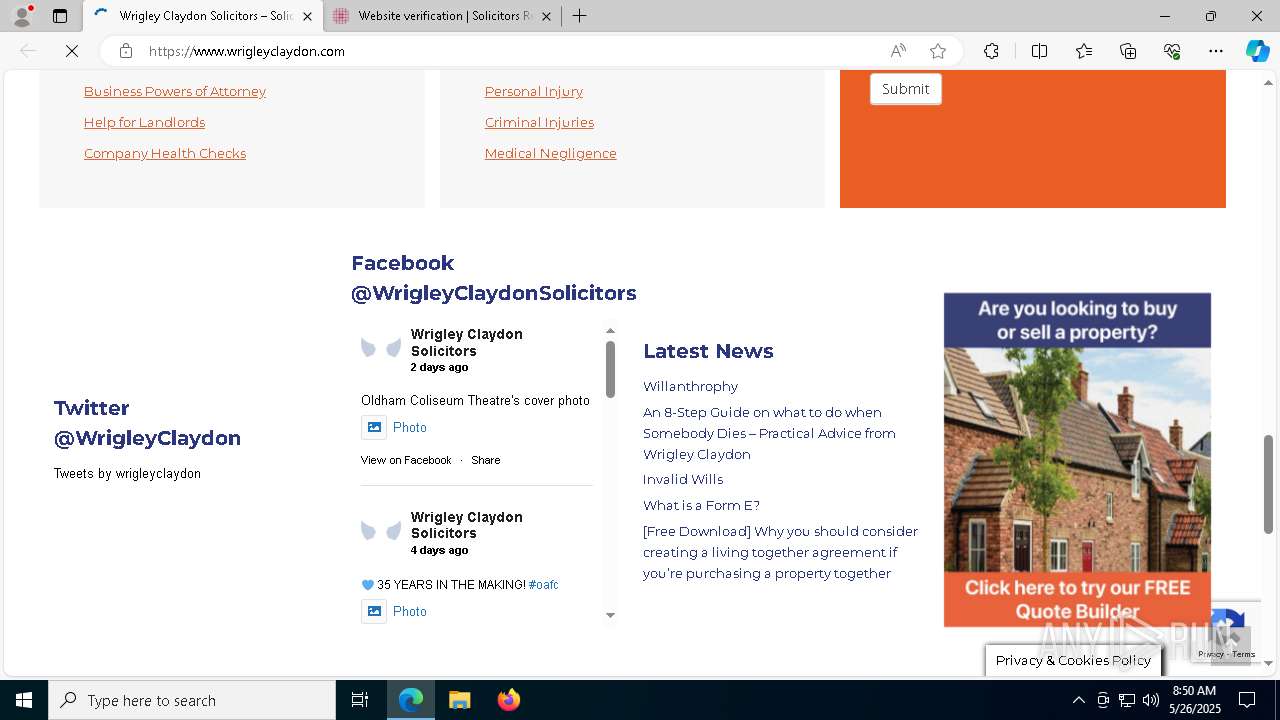Open Personal Injury link

point(534,91)
